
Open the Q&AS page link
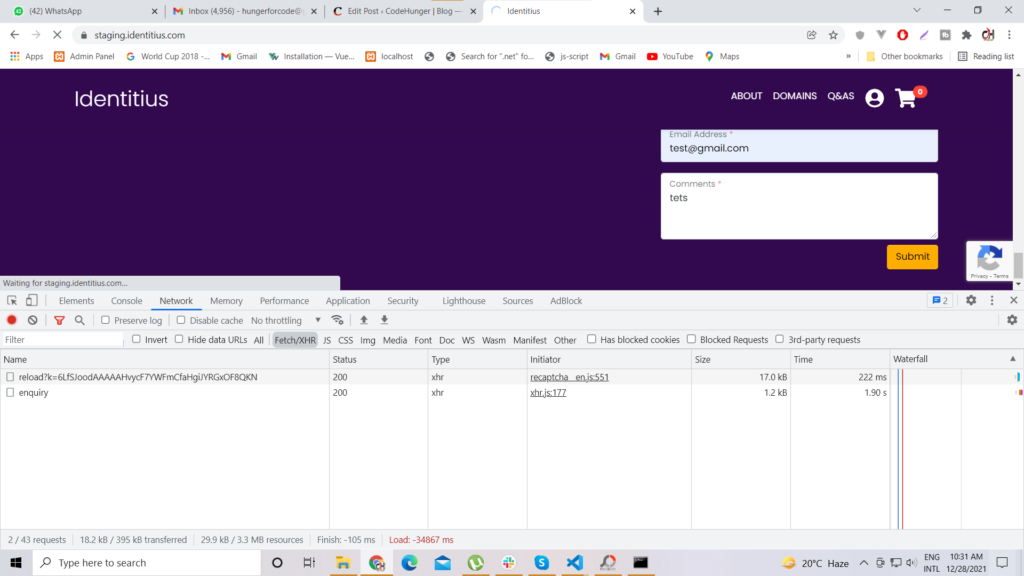(840, 96)
